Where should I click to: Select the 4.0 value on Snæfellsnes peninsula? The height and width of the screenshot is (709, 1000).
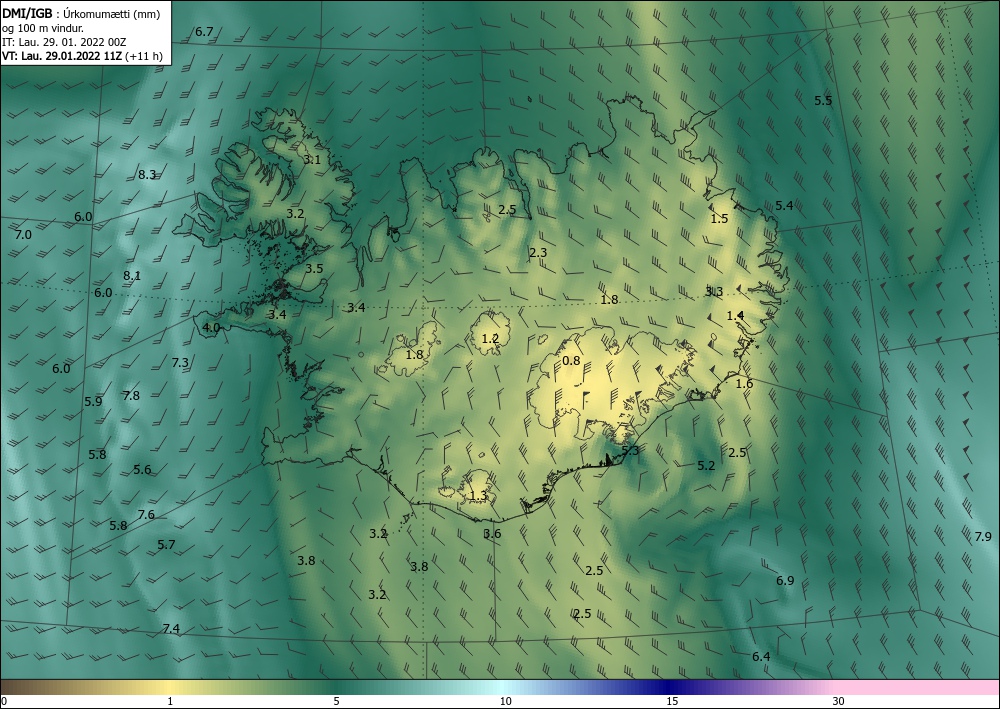click(x=211, y=328)
